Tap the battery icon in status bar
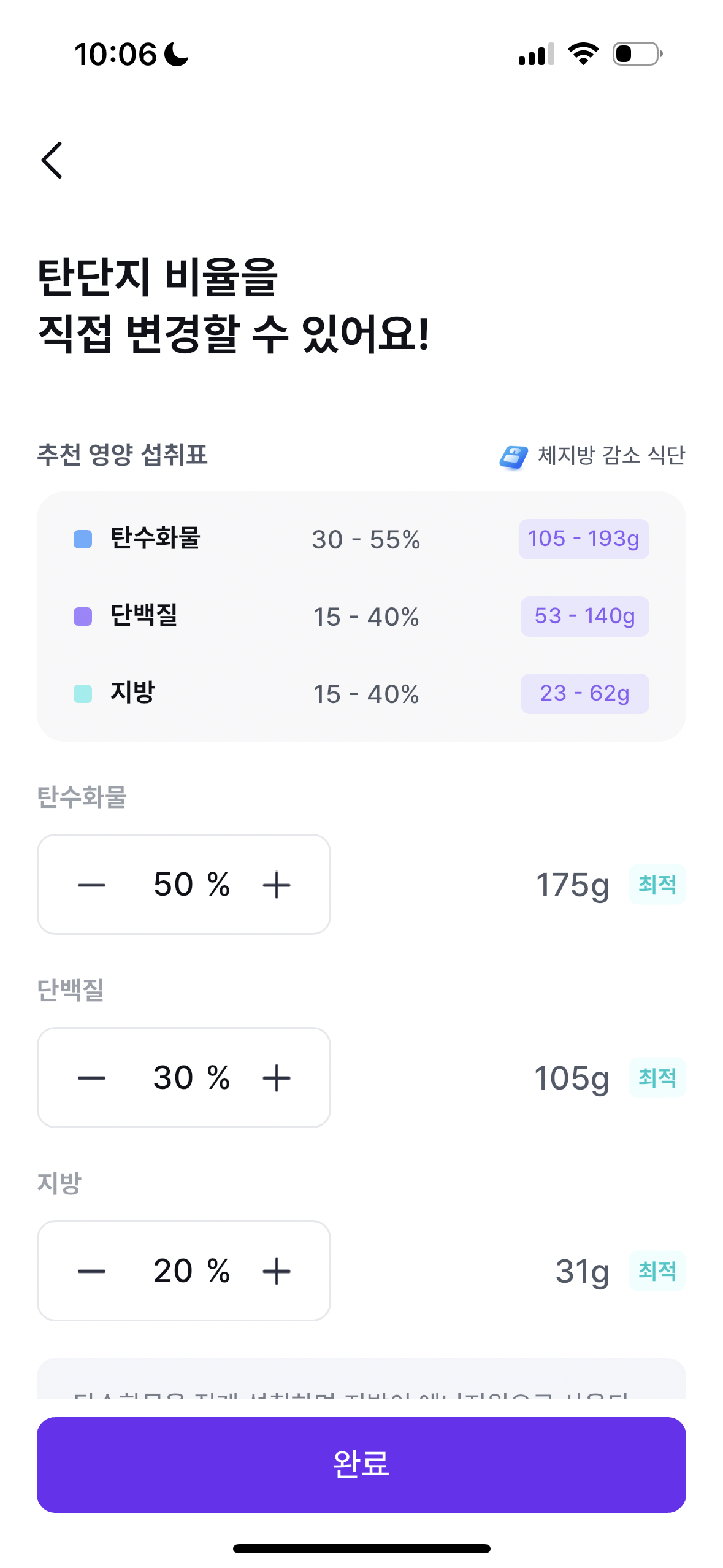Screen dimensions: 723x1568 [638, 54]
